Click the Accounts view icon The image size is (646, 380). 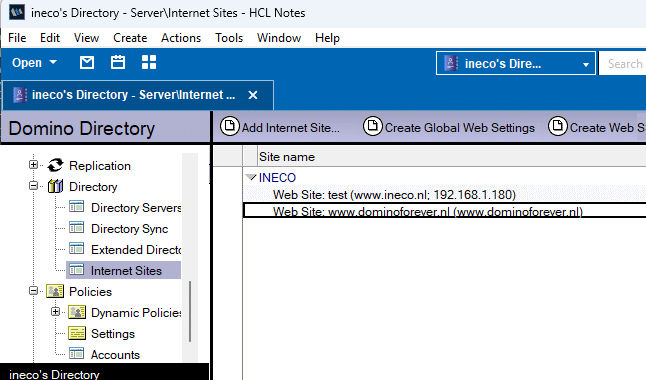[77, 354]
